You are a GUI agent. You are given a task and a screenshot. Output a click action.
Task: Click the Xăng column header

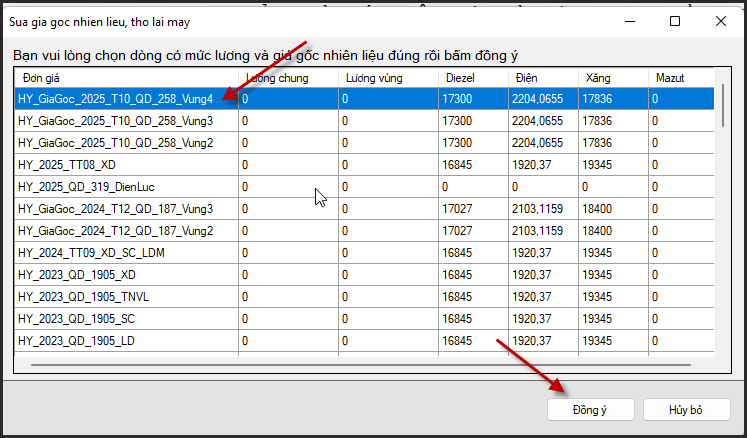coord(612,77)
